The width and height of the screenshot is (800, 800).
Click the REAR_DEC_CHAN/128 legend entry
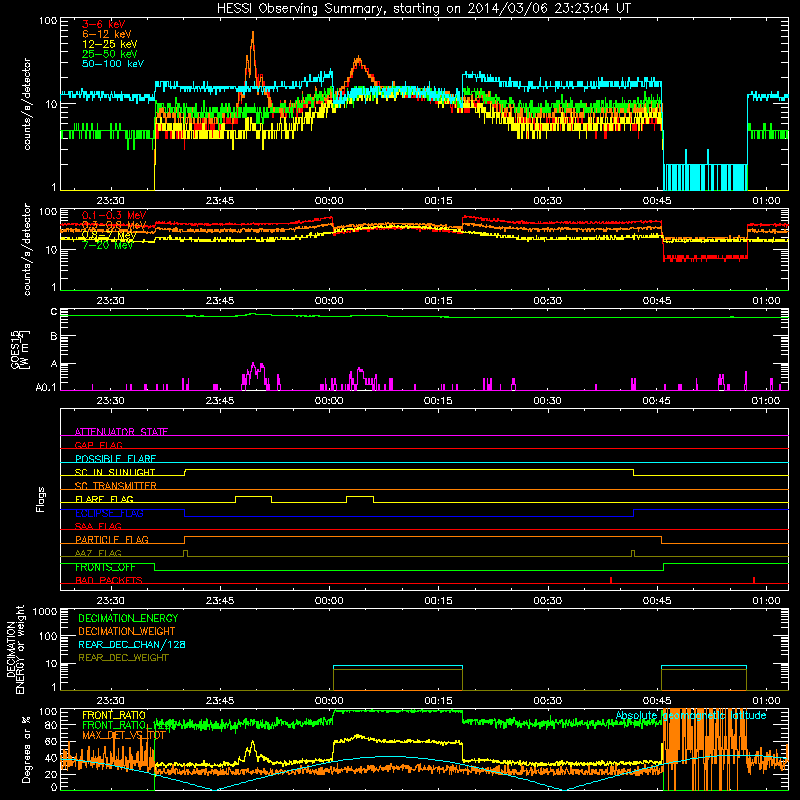tap(132, 644)
